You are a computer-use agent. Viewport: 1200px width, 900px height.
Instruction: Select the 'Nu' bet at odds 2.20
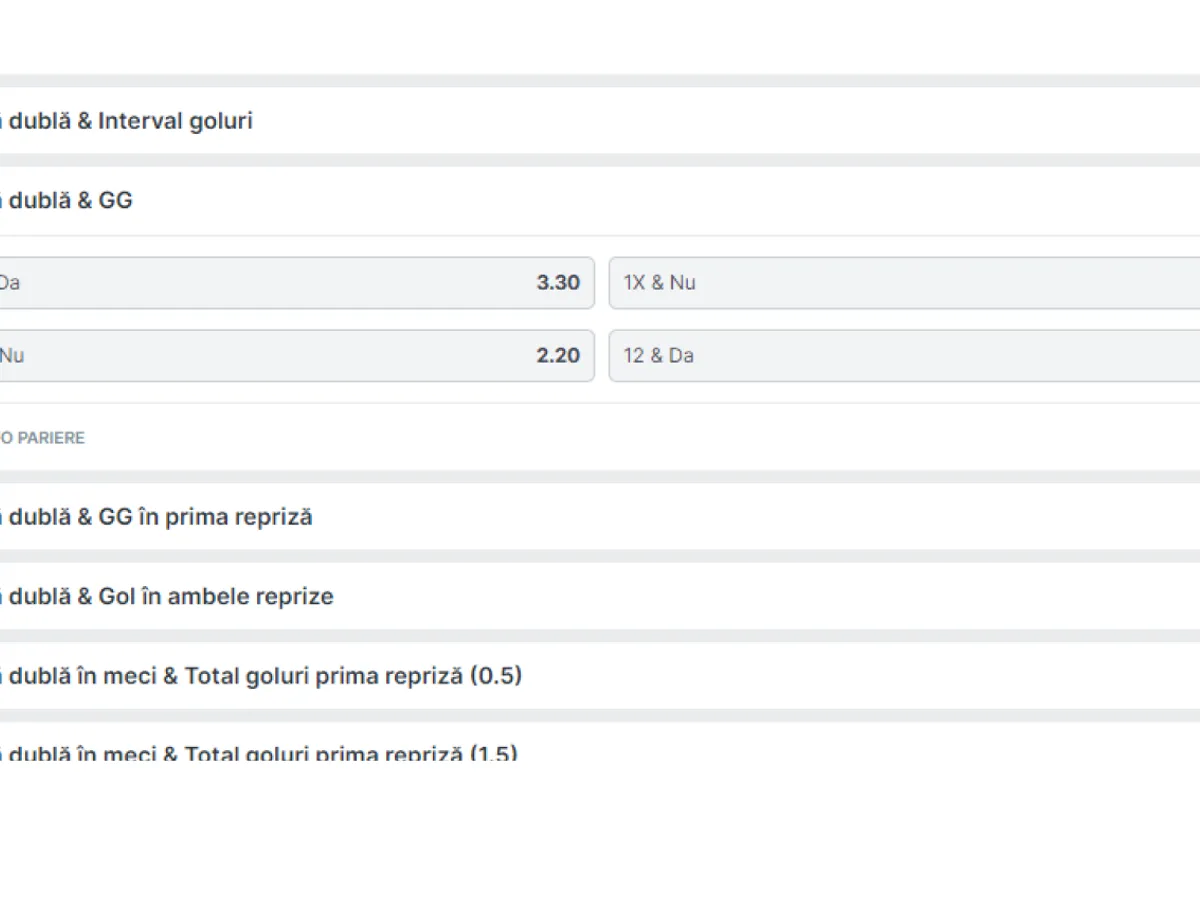coord(296,356)
